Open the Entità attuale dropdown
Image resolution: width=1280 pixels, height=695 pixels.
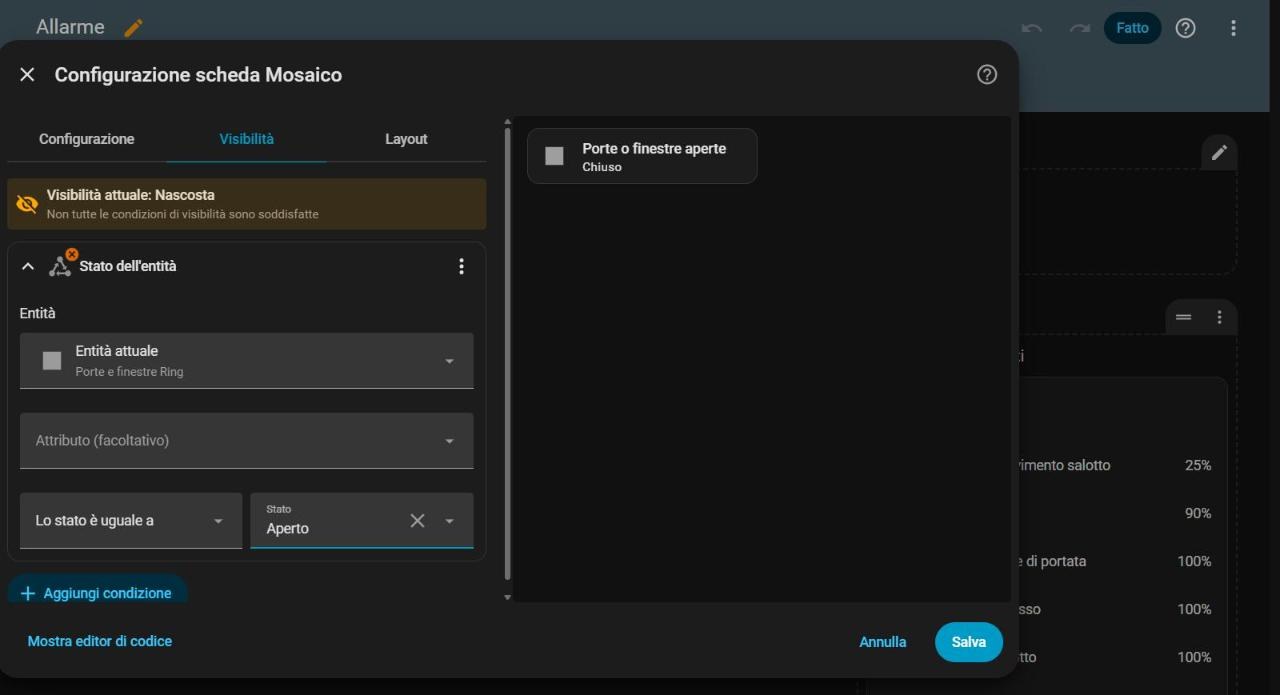246,360
